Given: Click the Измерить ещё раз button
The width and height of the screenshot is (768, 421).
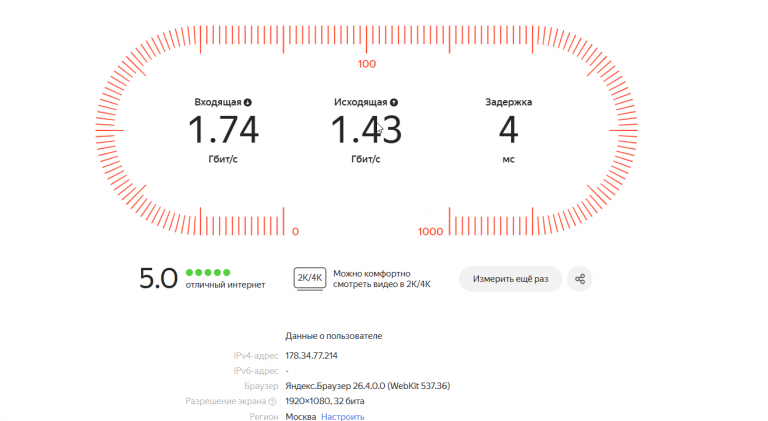Looking at the screenshot, I should tap(510, 279).
